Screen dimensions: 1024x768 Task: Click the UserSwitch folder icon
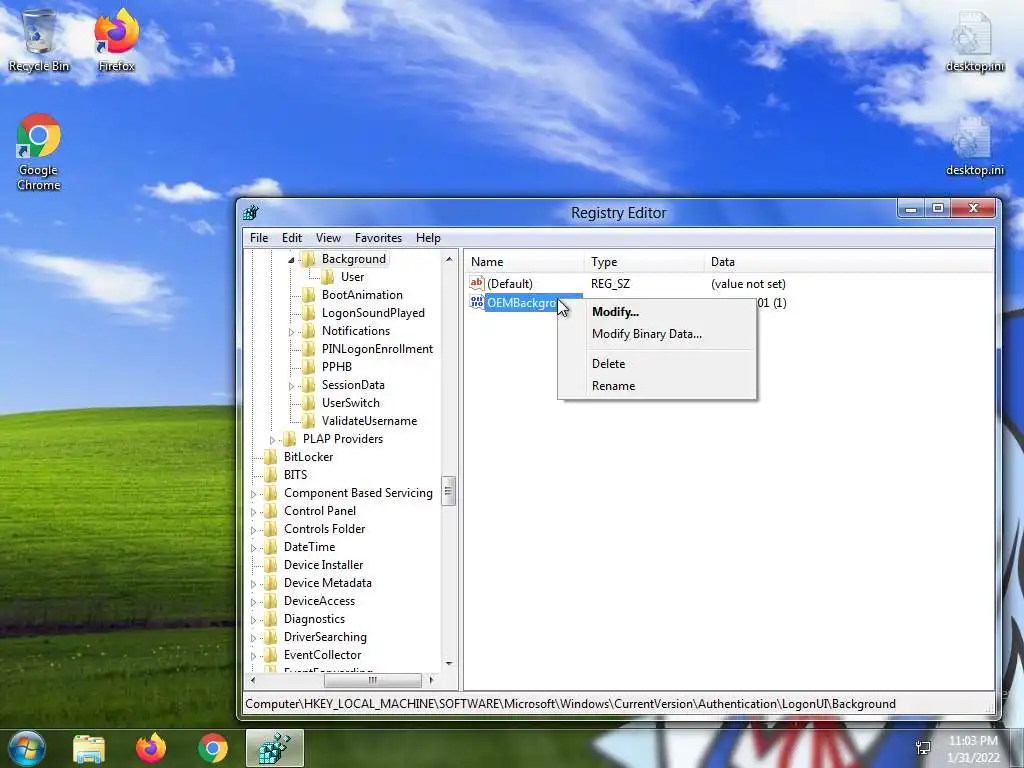tap(308, 402)
